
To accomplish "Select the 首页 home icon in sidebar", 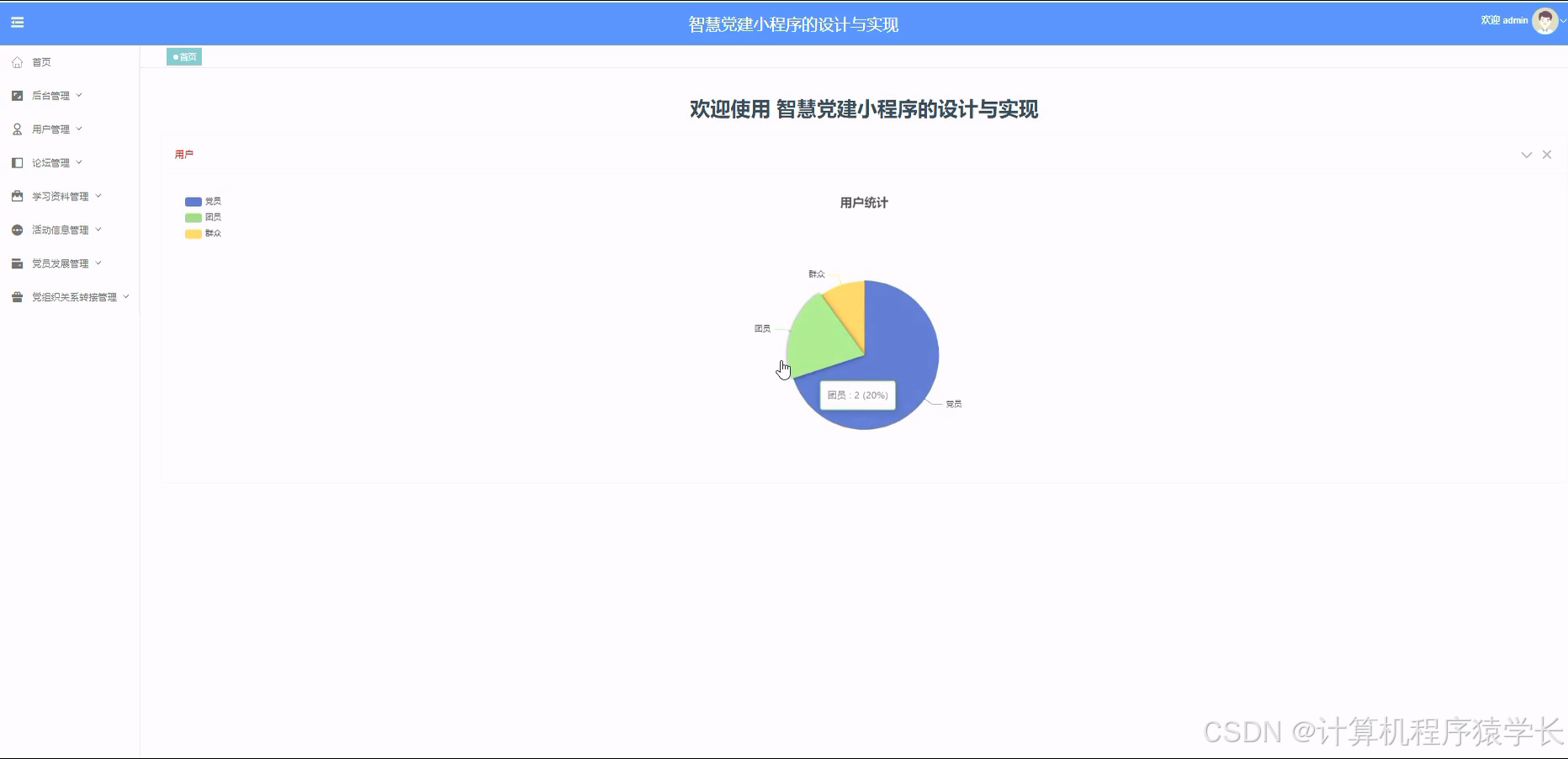I will click(18, 61).
